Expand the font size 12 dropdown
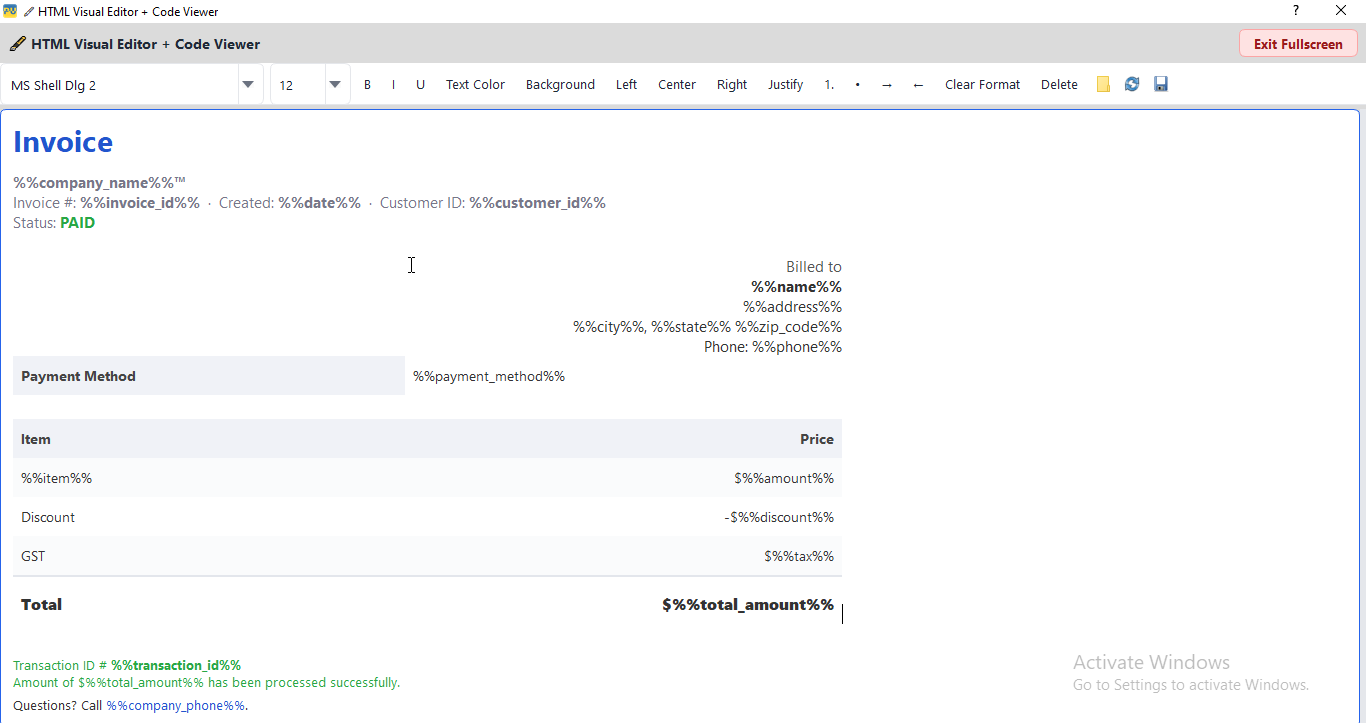Screen dimensions: 1366x723 (335, 84)
